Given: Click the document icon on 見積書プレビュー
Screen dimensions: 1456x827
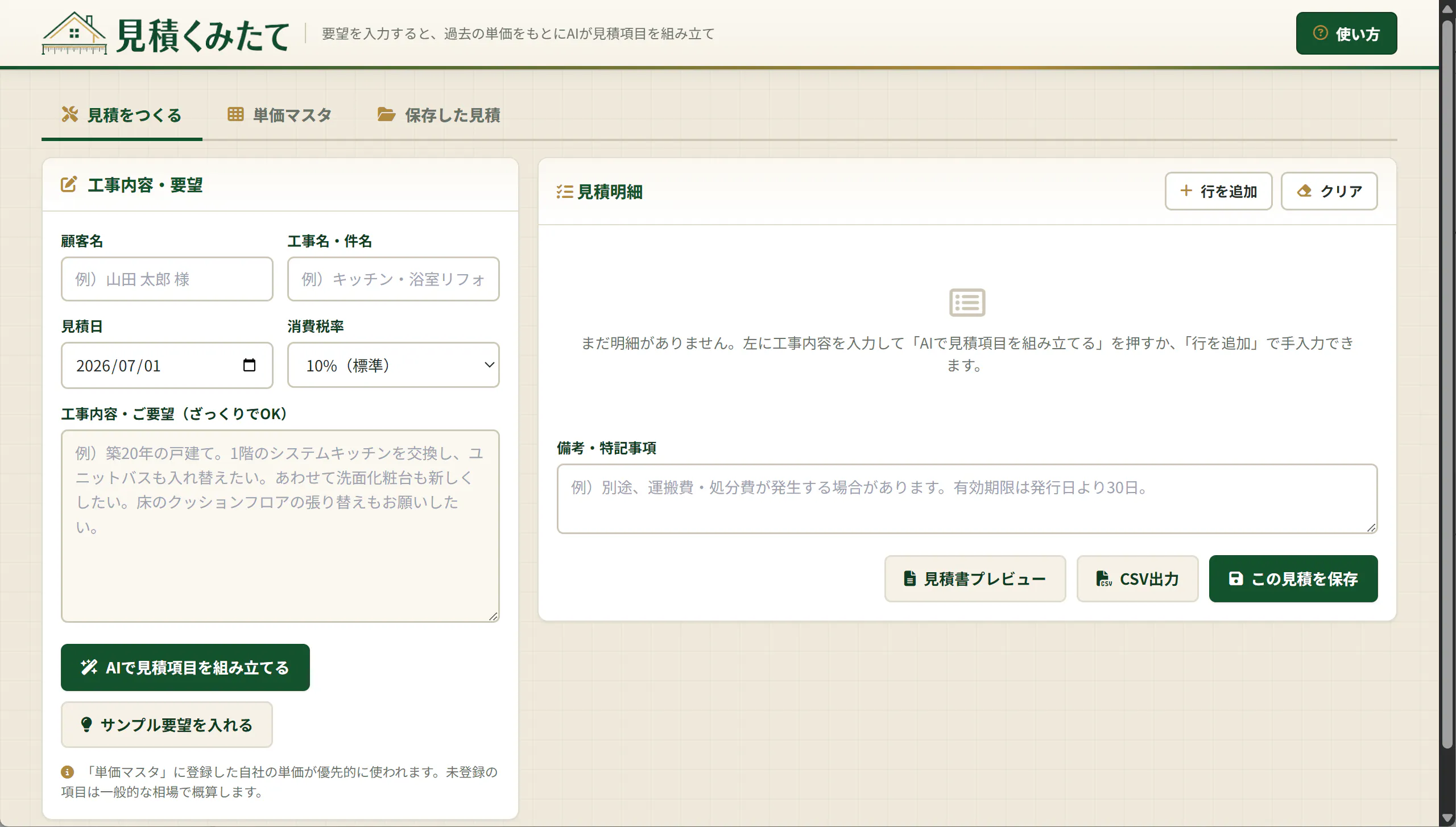Looking at the screenshot, I should pos(909,578).
